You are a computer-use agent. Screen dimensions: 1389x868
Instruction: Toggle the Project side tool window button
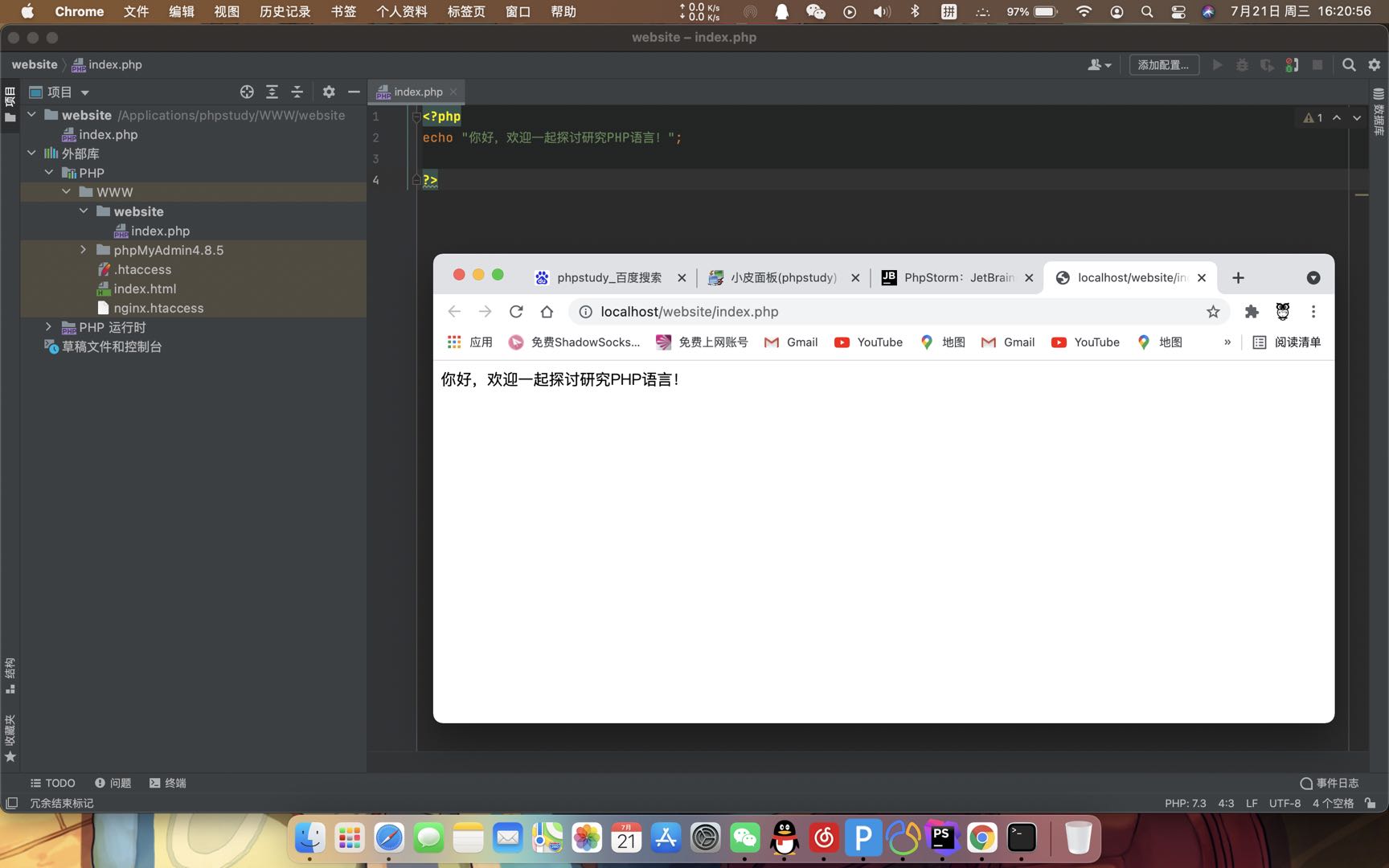click(x=10, y=104)
